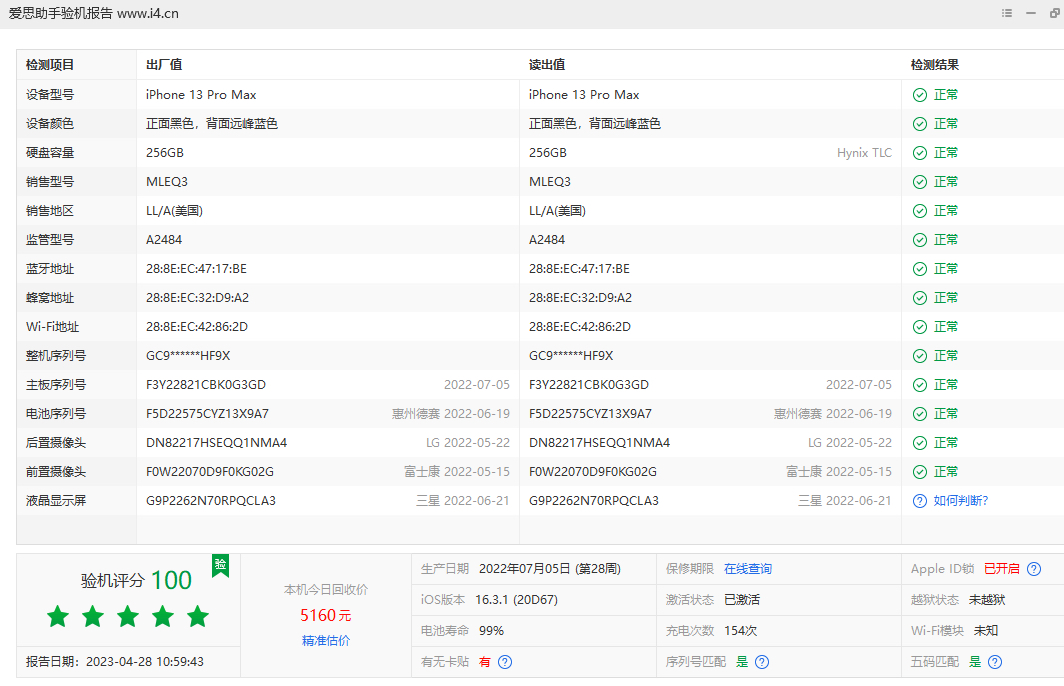
Task: Click the green checkmark beside 设备型号 row
Action: (x=919, y=94)
